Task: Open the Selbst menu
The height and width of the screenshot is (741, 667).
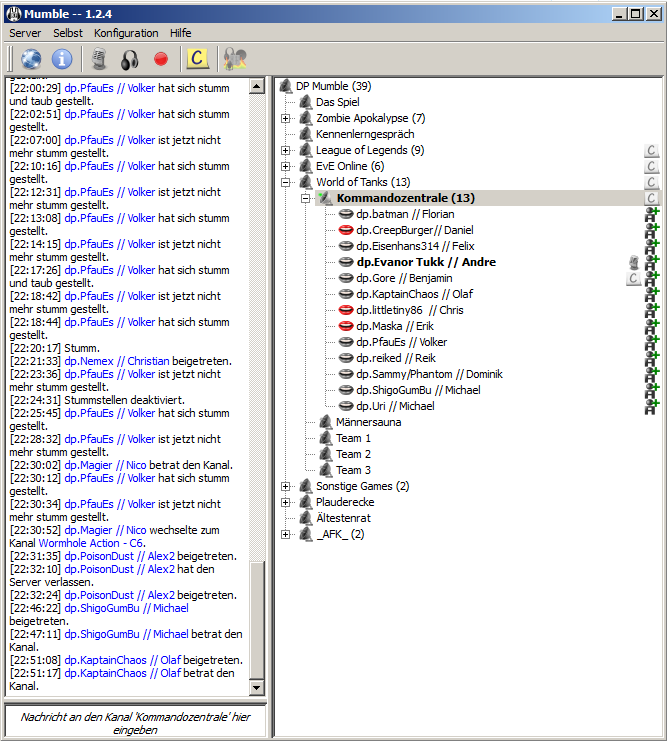Action: point(68,33)
